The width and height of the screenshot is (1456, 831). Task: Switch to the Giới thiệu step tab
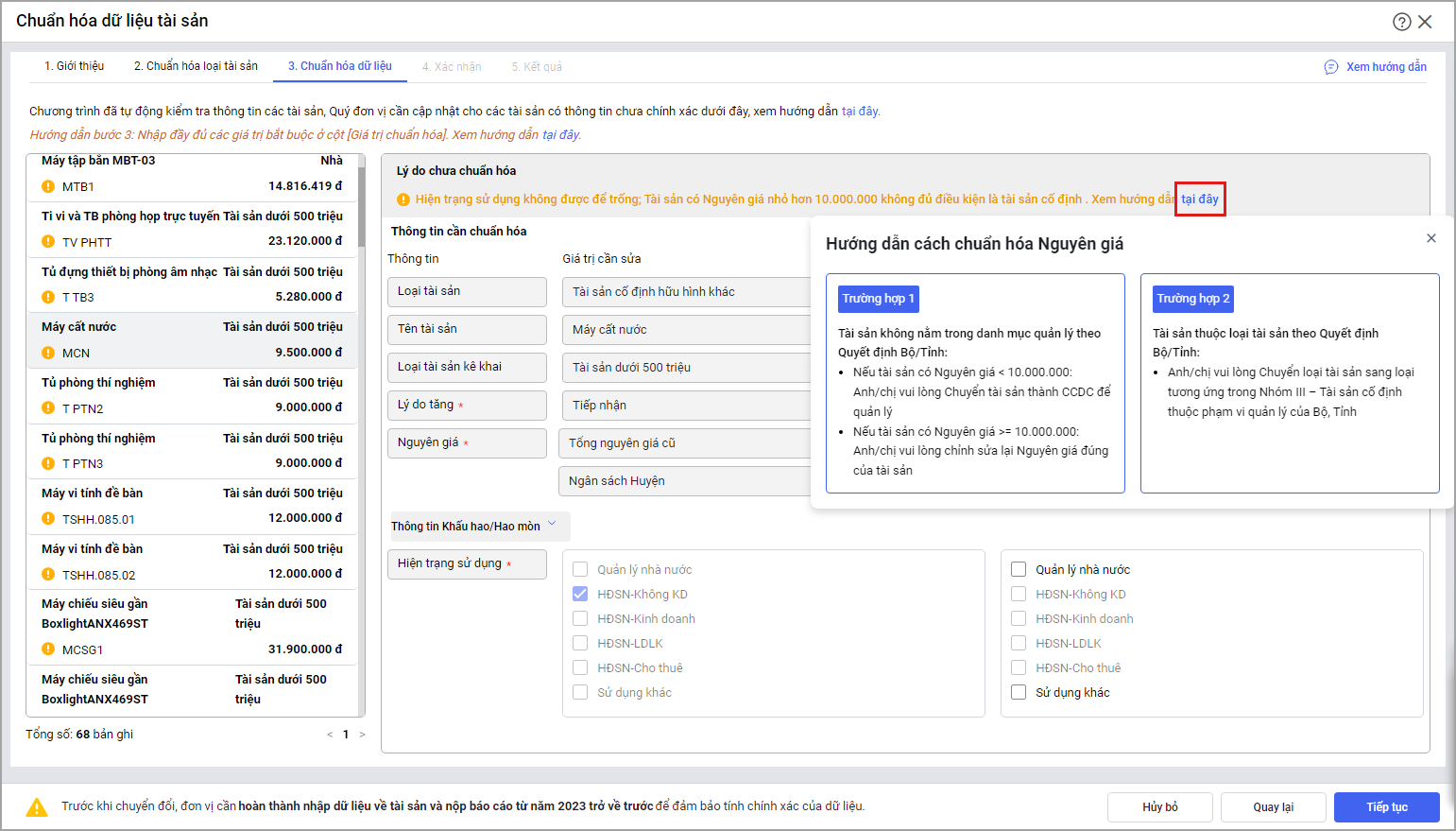coord(74,66)
